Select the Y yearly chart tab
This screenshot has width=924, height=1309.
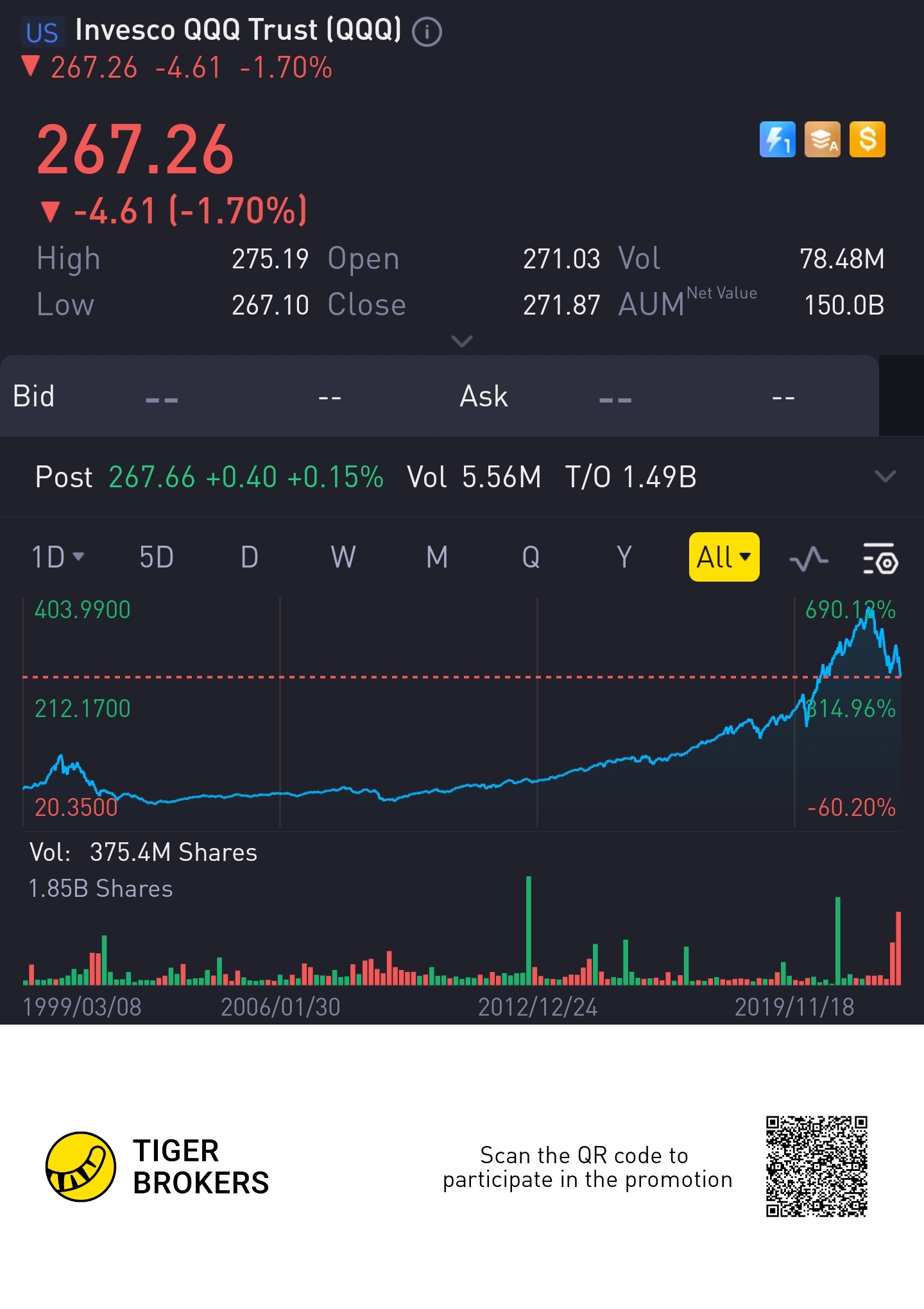pyautogui.click(x=624, y=557)
